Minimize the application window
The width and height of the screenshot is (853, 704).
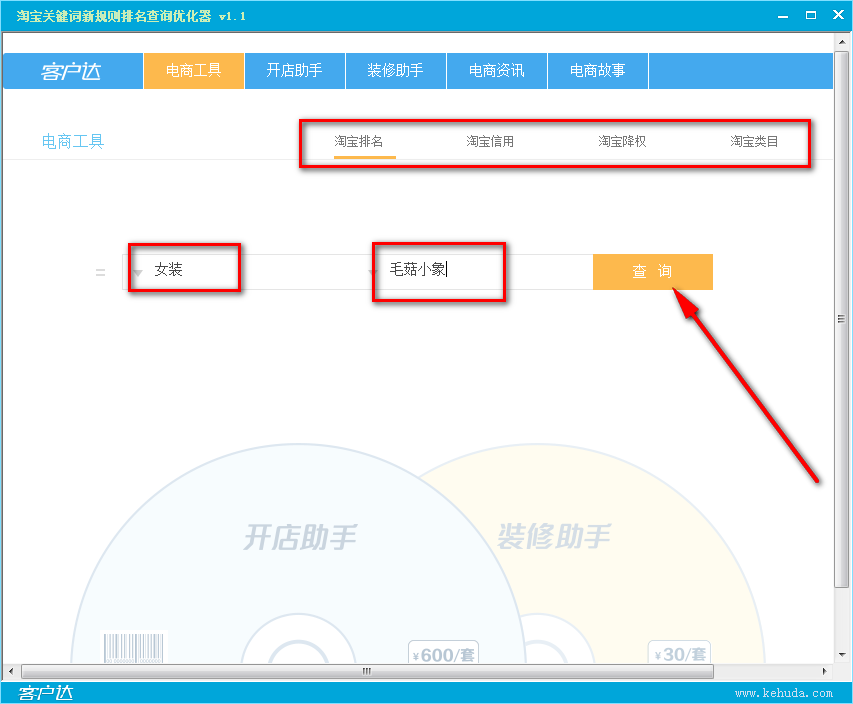click(783, 16)
